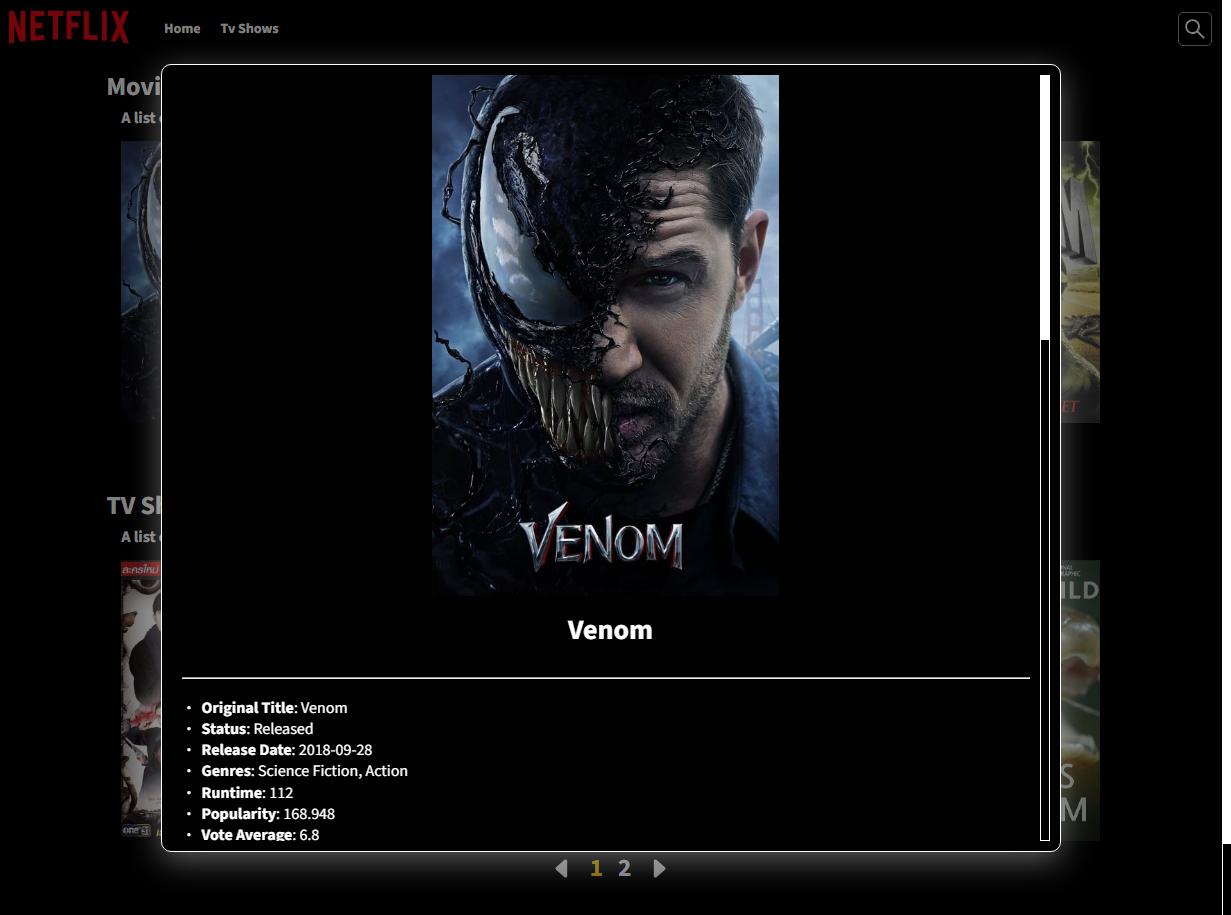Click the Genres detail line
This screenshot has height=915, width=1231.
pyautogui.click(x=304, y=771)
